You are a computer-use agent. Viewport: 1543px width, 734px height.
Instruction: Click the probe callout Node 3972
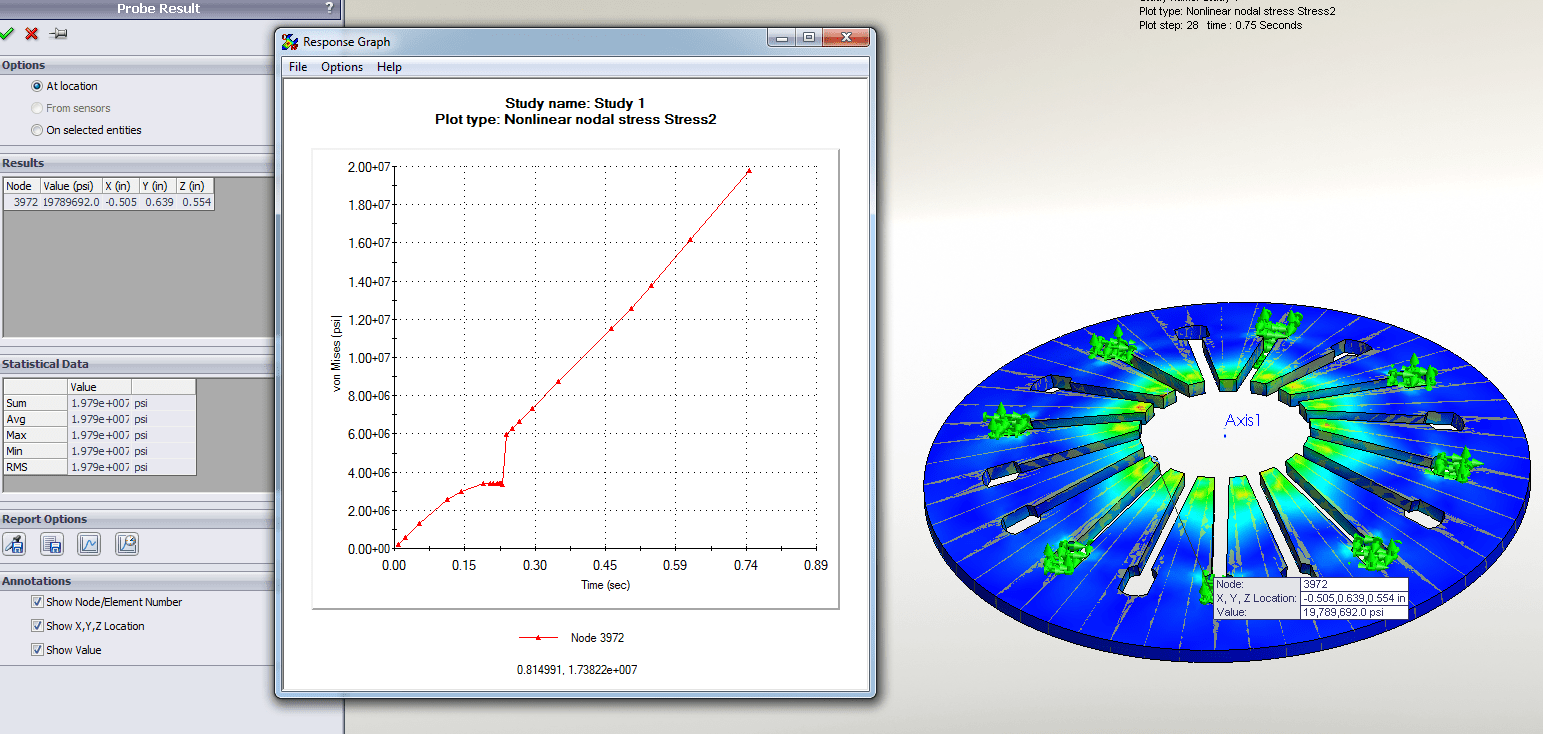1311,584
